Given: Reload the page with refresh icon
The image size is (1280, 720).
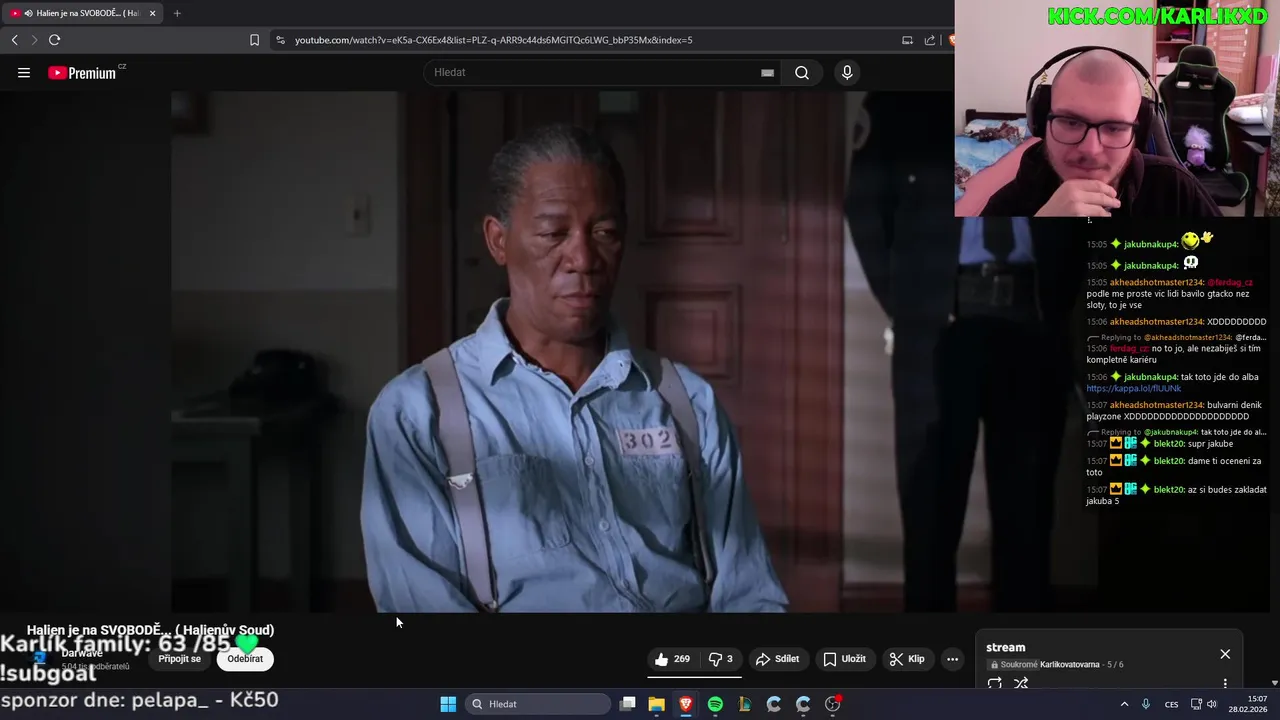Looking at the screenshot, I should pos(54,40).
